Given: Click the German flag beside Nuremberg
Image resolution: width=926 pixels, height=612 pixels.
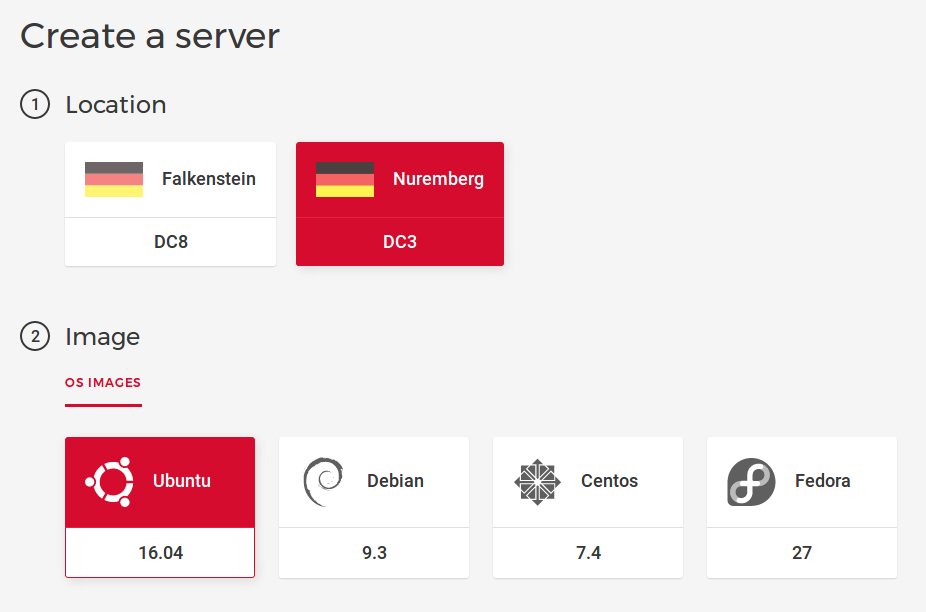Looking at the screenshot, I should [345, 179].
